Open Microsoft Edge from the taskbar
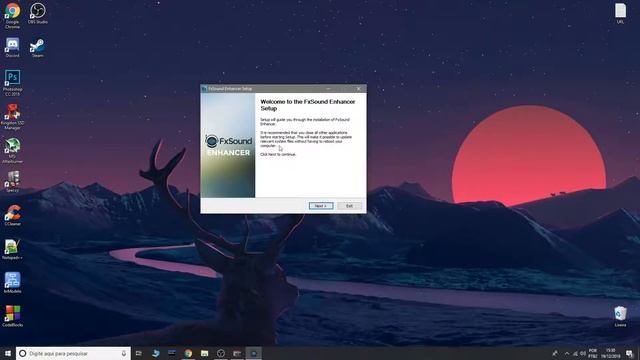 tap(156, 353)
